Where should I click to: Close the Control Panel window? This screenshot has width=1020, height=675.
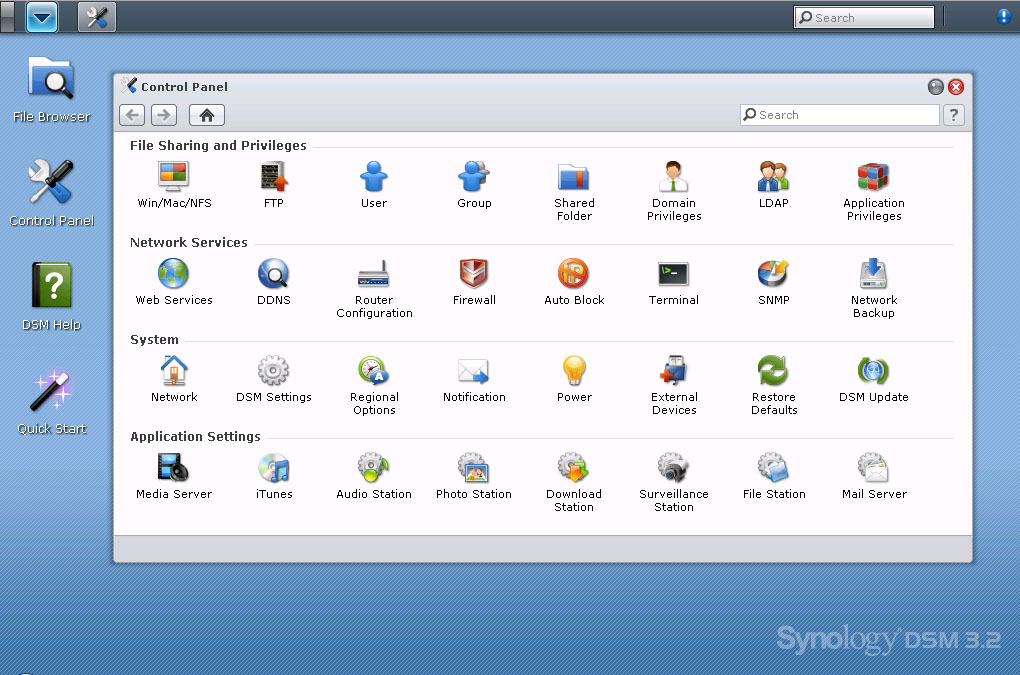(x=956, y=87)
